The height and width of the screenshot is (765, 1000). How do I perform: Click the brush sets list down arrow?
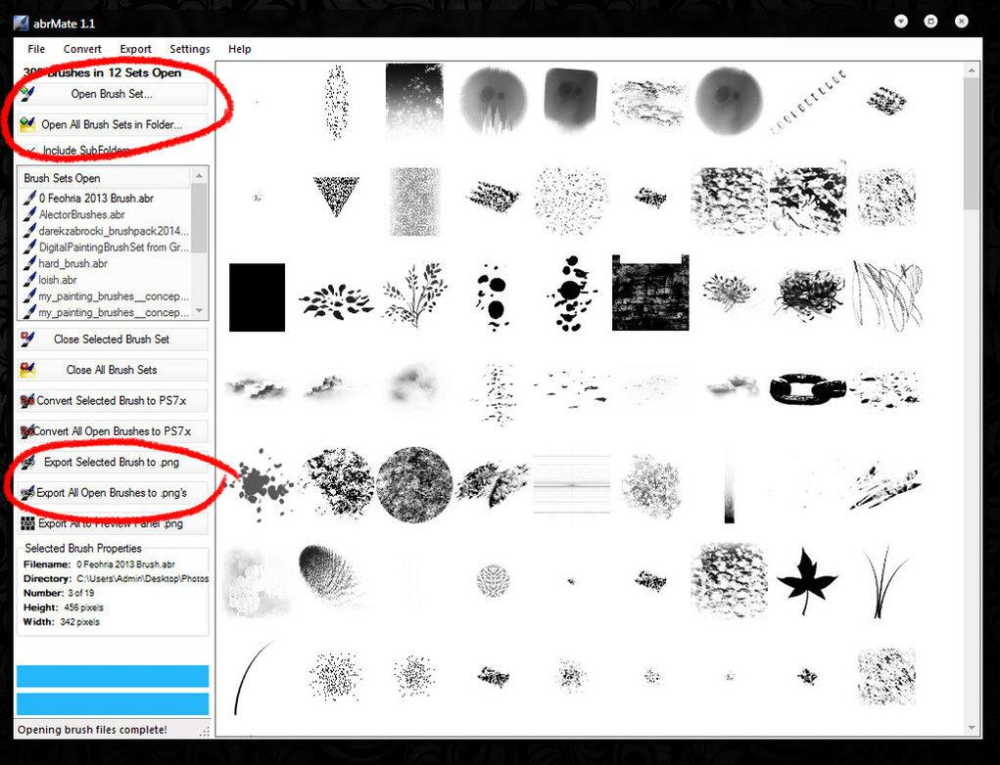click(200, 311)
